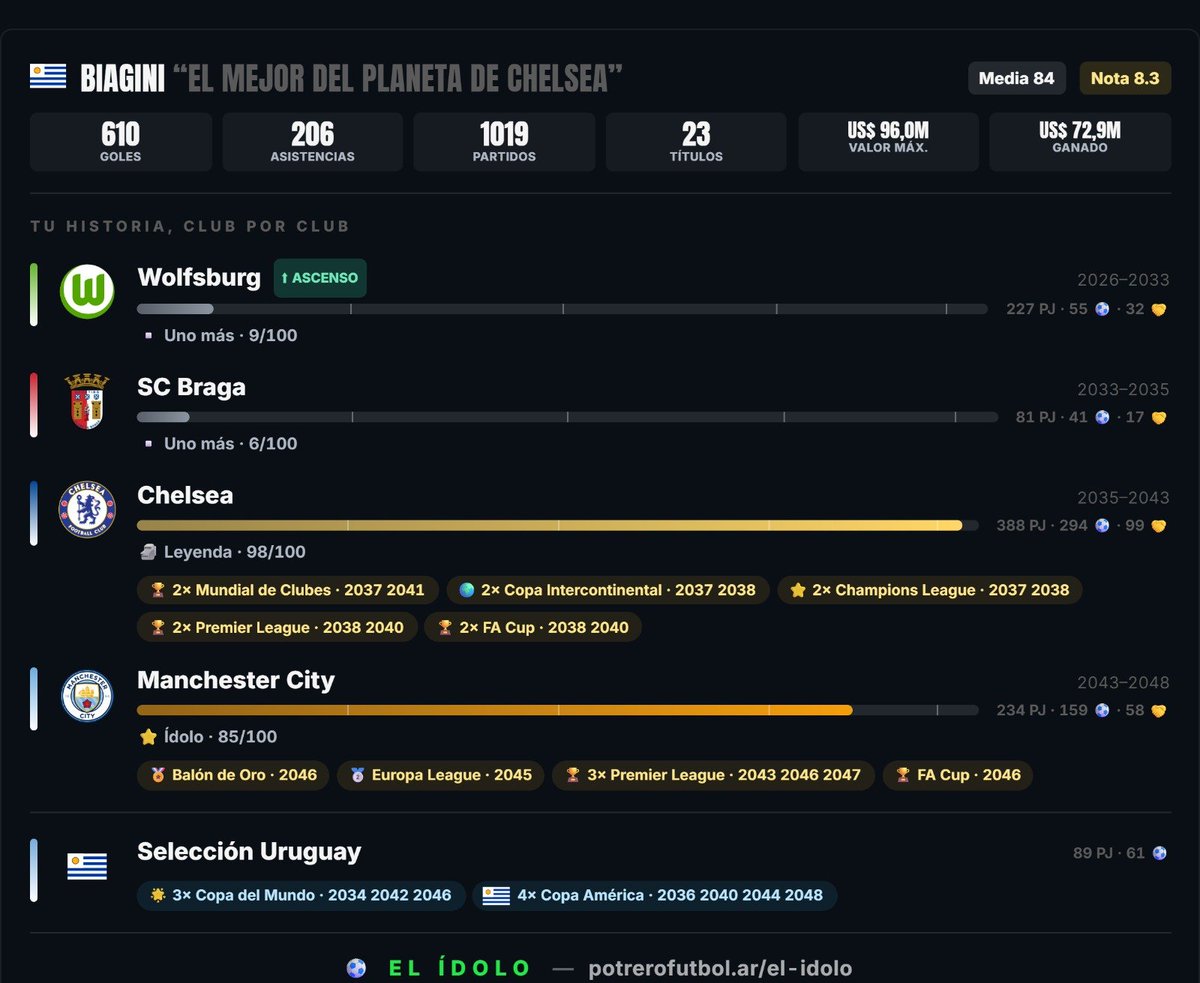Click the Manchester City club crest
The height and width of the screenshot is (983, 1200).
coord(87,695)
